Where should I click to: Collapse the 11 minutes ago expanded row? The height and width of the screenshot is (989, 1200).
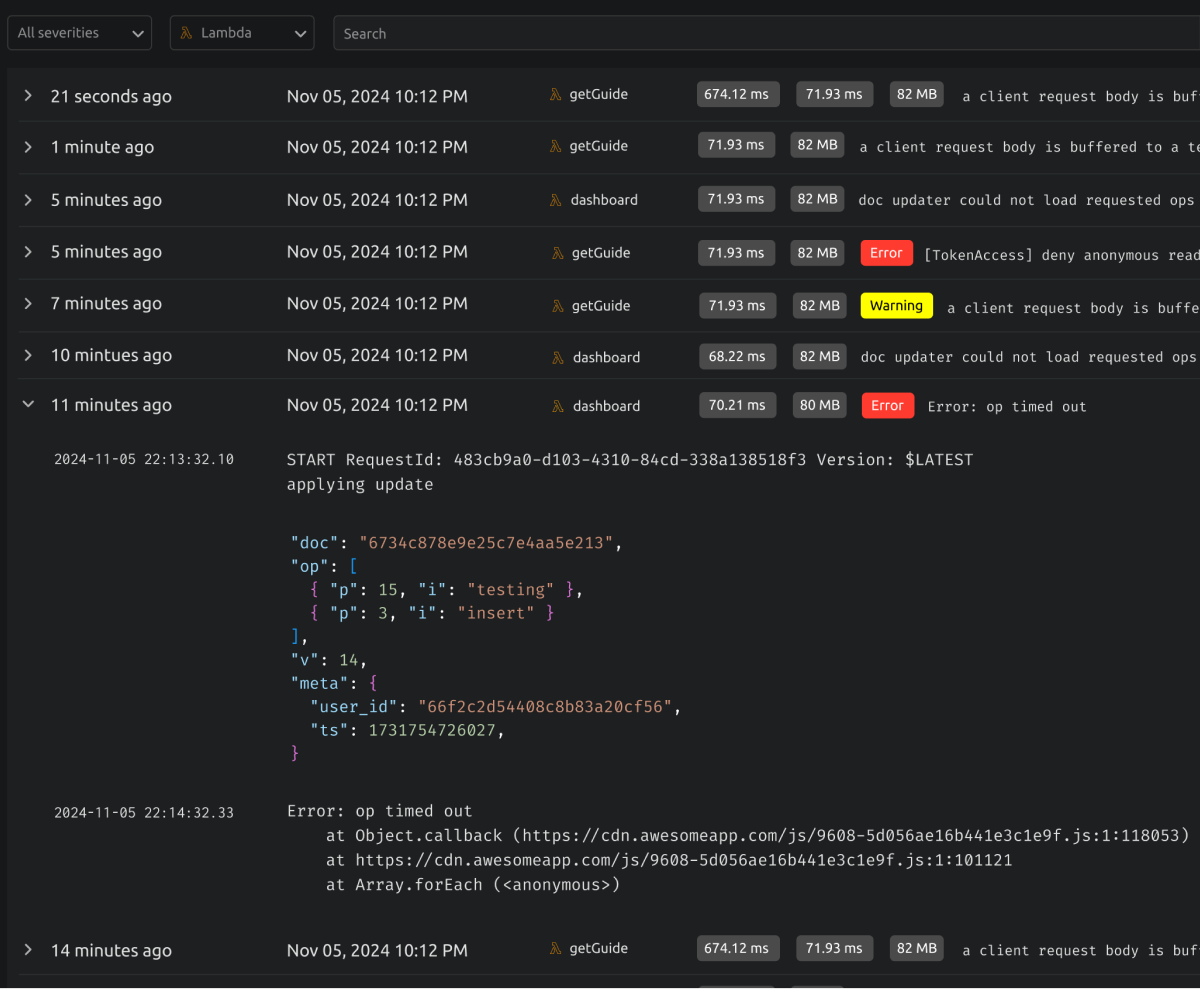coord(28,405)
